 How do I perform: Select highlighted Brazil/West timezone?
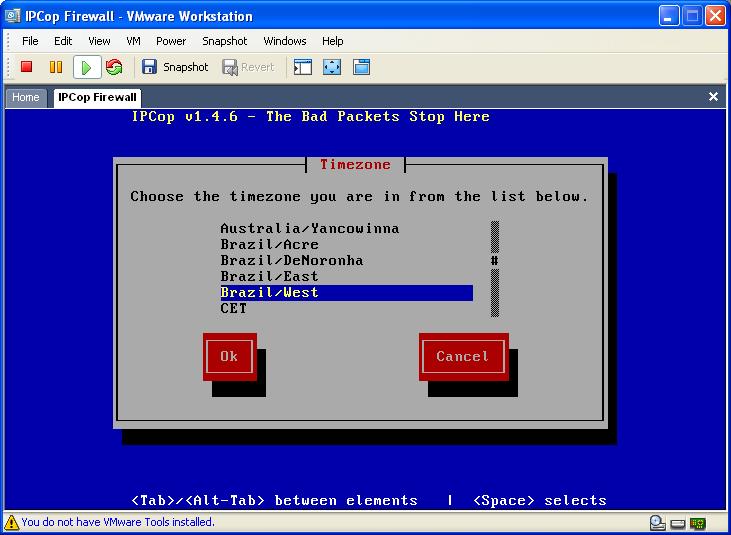[x=347, y=293]
